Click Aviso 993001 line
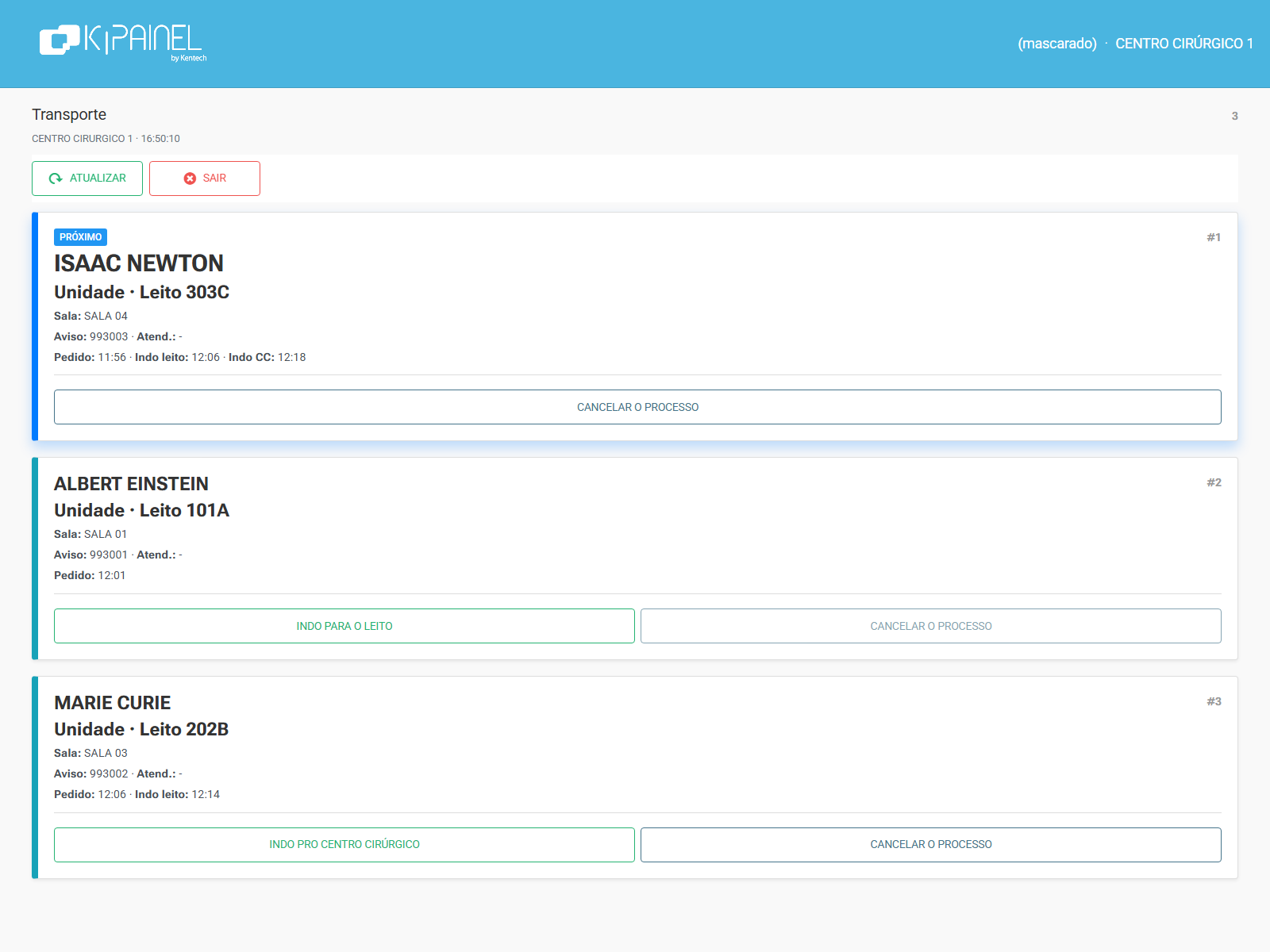Image resolution: width=1270 pixels, height=952 pixels. [x=118, y=555]
